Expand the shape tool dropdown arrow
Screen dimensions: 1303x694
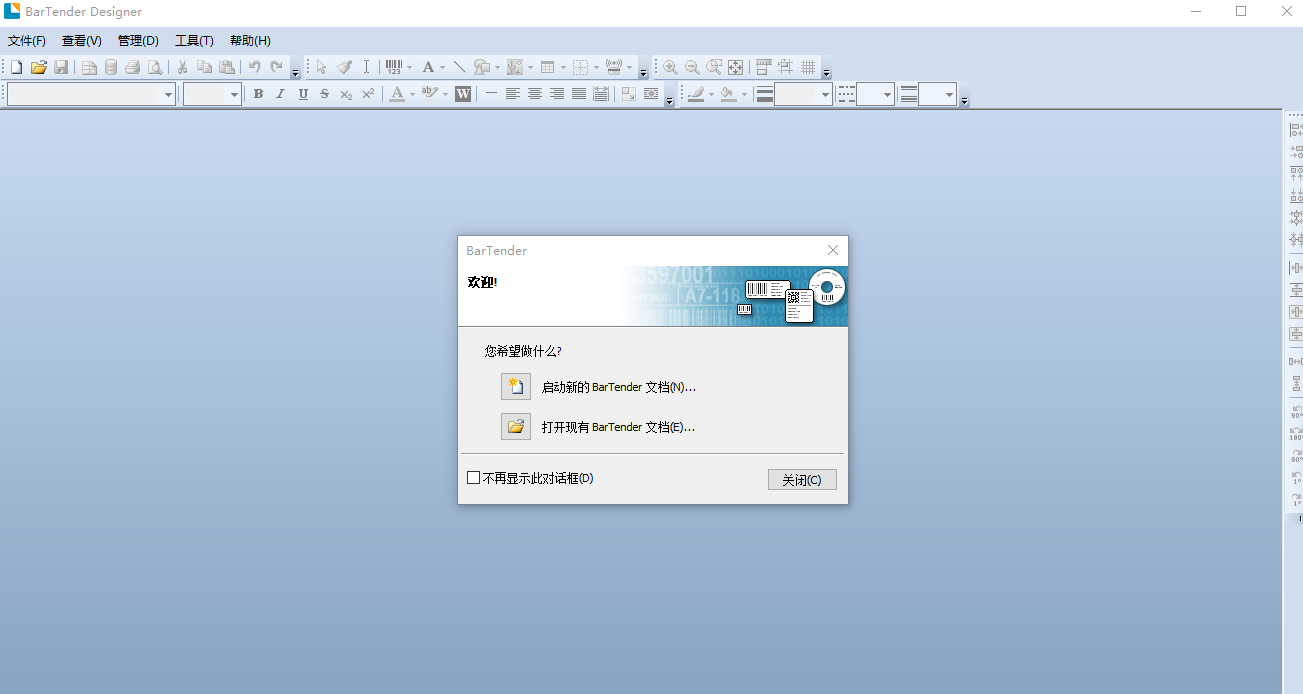point(497,68)
